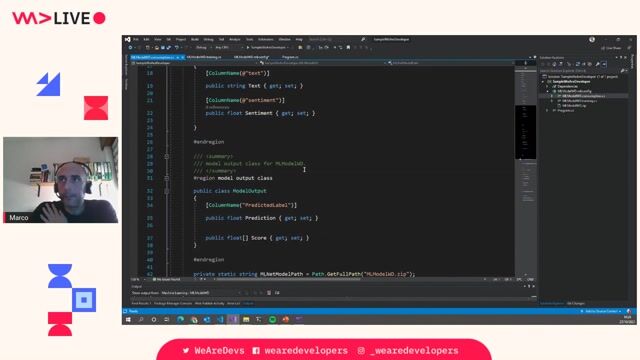Screen dimensions: 640x360
Task: Switch to the Package Manager Console tab
Action: pyautogui.click(x=173, y=304)
